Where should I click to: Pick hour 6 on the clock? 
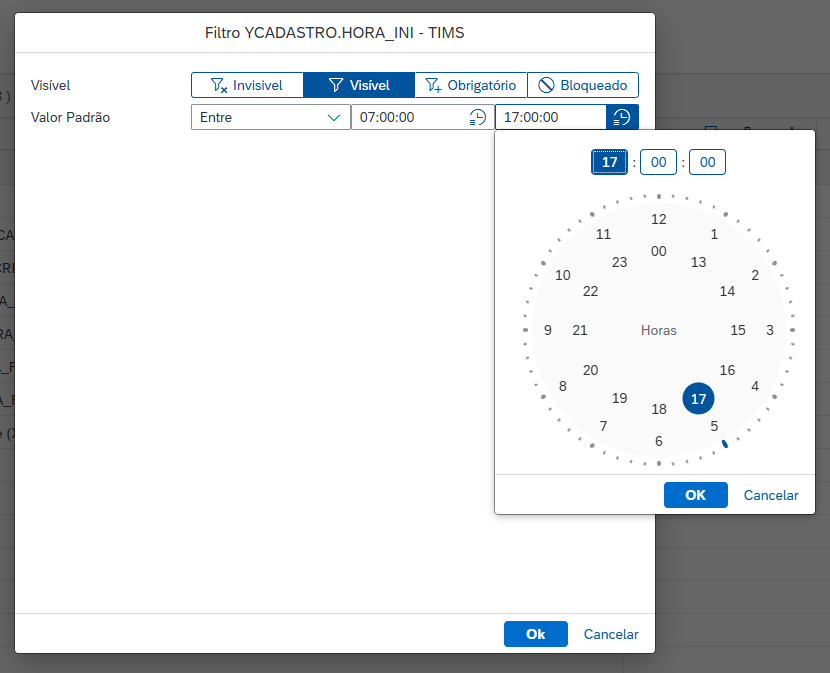point(658,441)
